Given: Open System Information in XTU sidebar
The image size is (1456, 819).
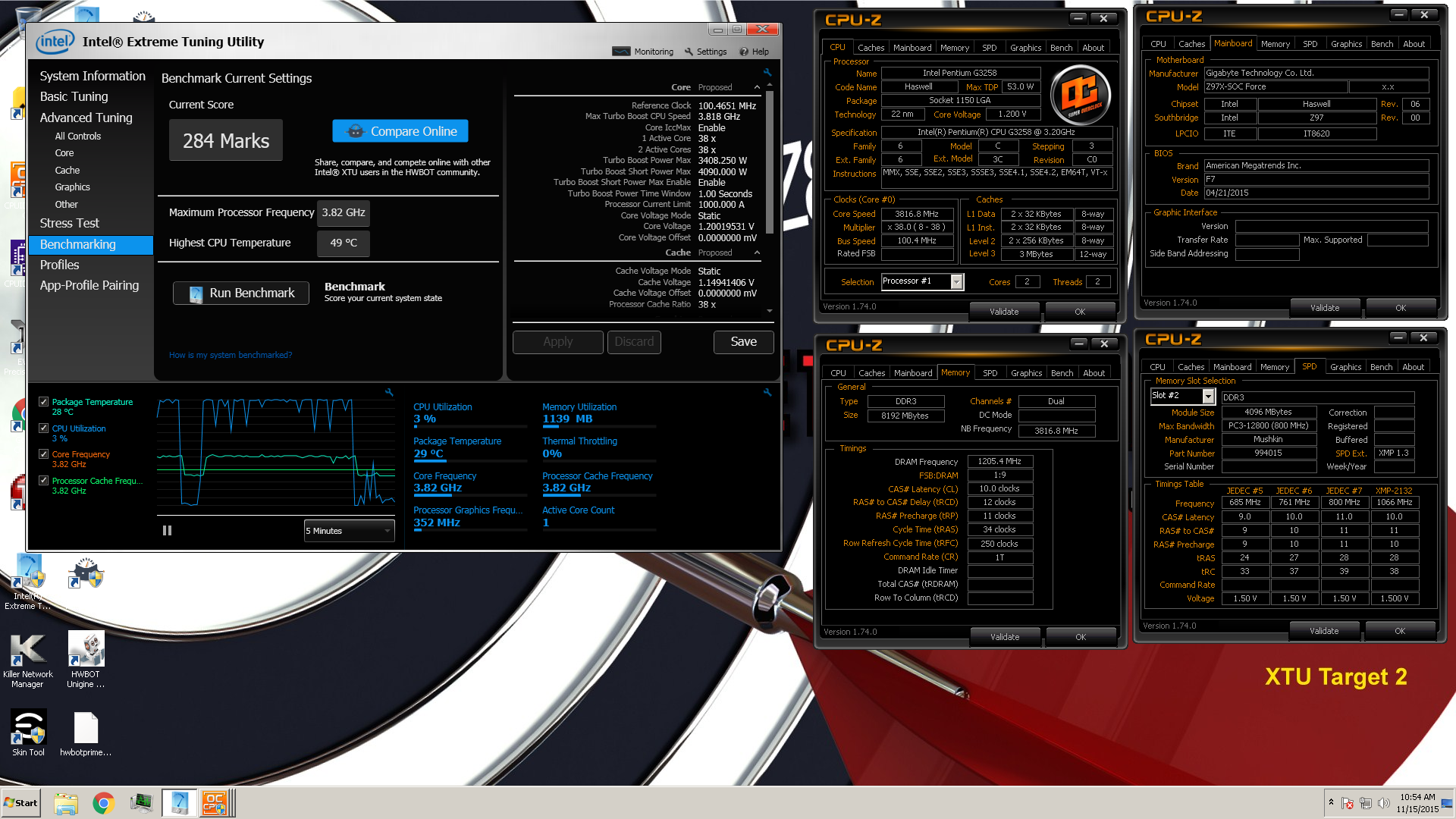Looking at the screenshot, I should tap(92, 76).
